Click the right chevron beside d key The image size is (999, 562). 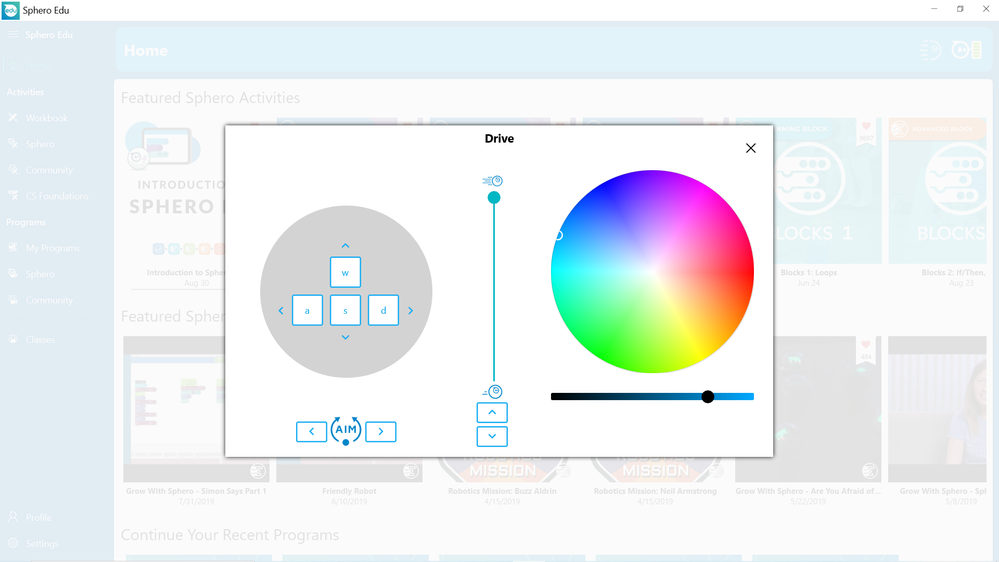[x=410, y=310]
